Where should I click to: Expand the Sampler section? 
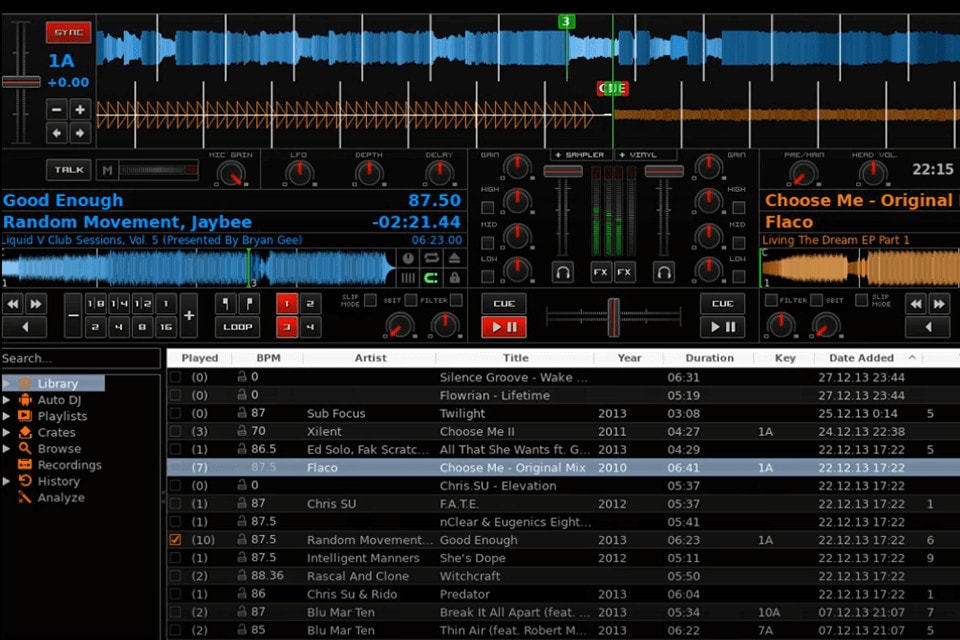click(580, 155)
